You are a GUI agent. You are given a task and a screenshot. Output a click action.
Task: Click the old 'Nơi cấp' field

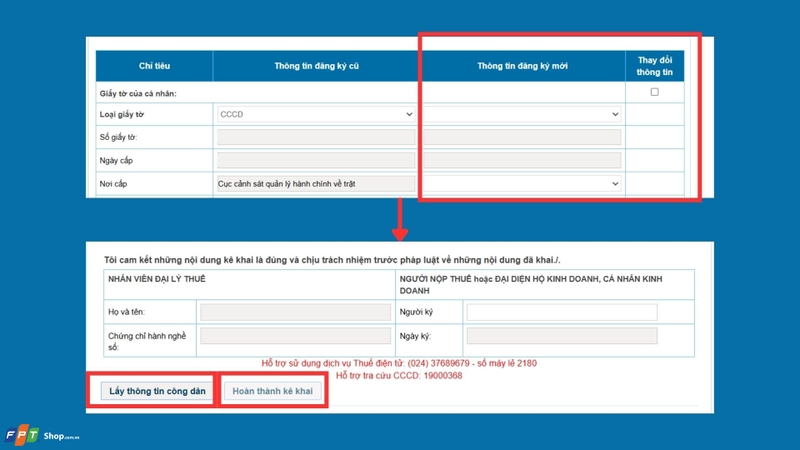pyautogui.click(x=316, y=184)
